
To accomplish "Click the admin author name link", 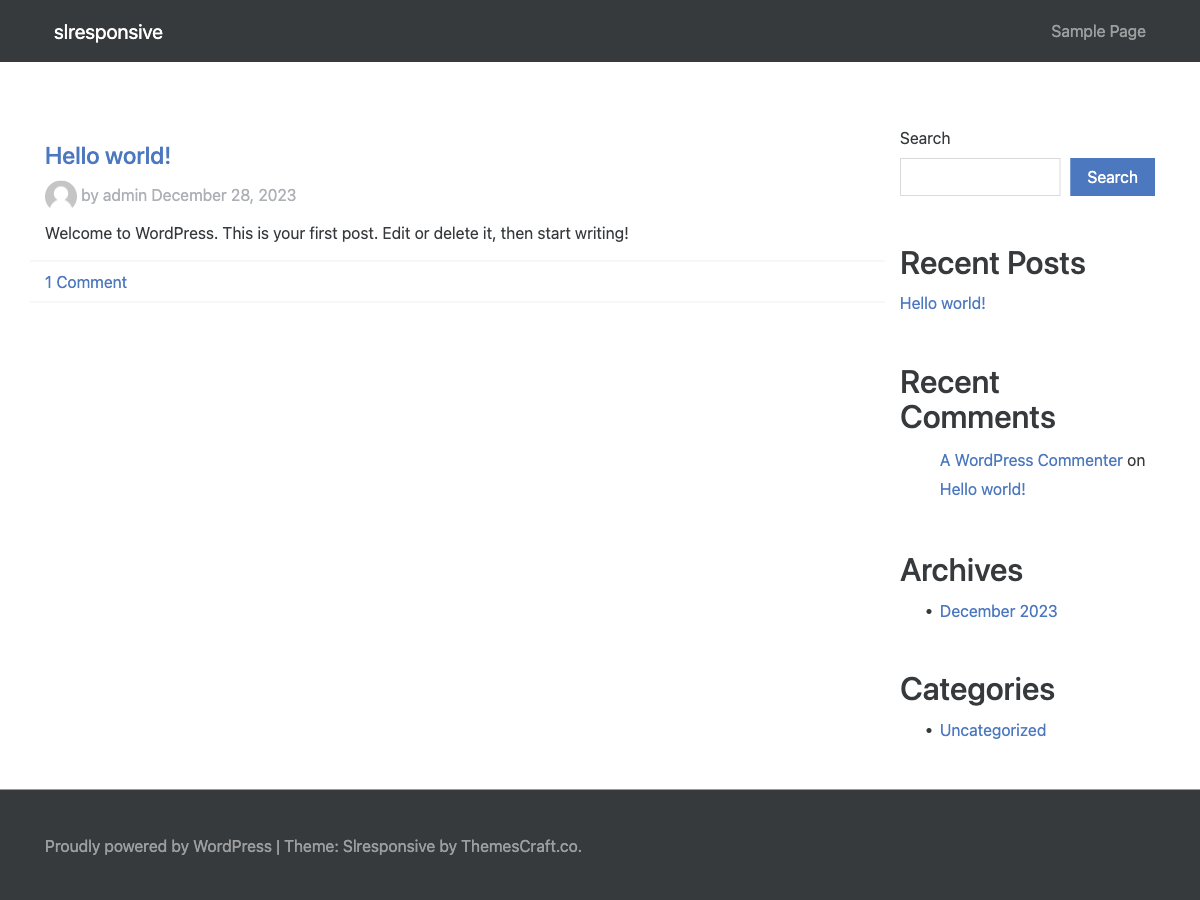I will (x=125, y=195).
